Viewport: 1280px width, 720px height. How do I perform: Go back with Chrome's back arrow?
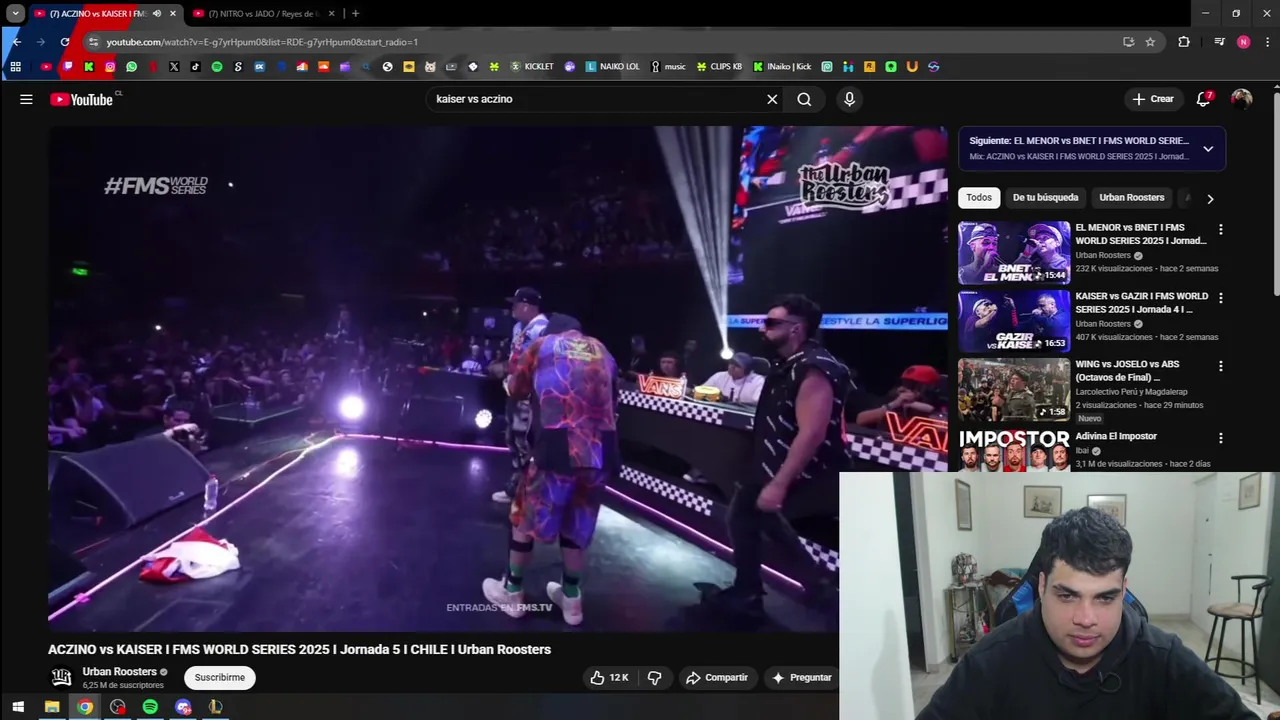point(16,42)
